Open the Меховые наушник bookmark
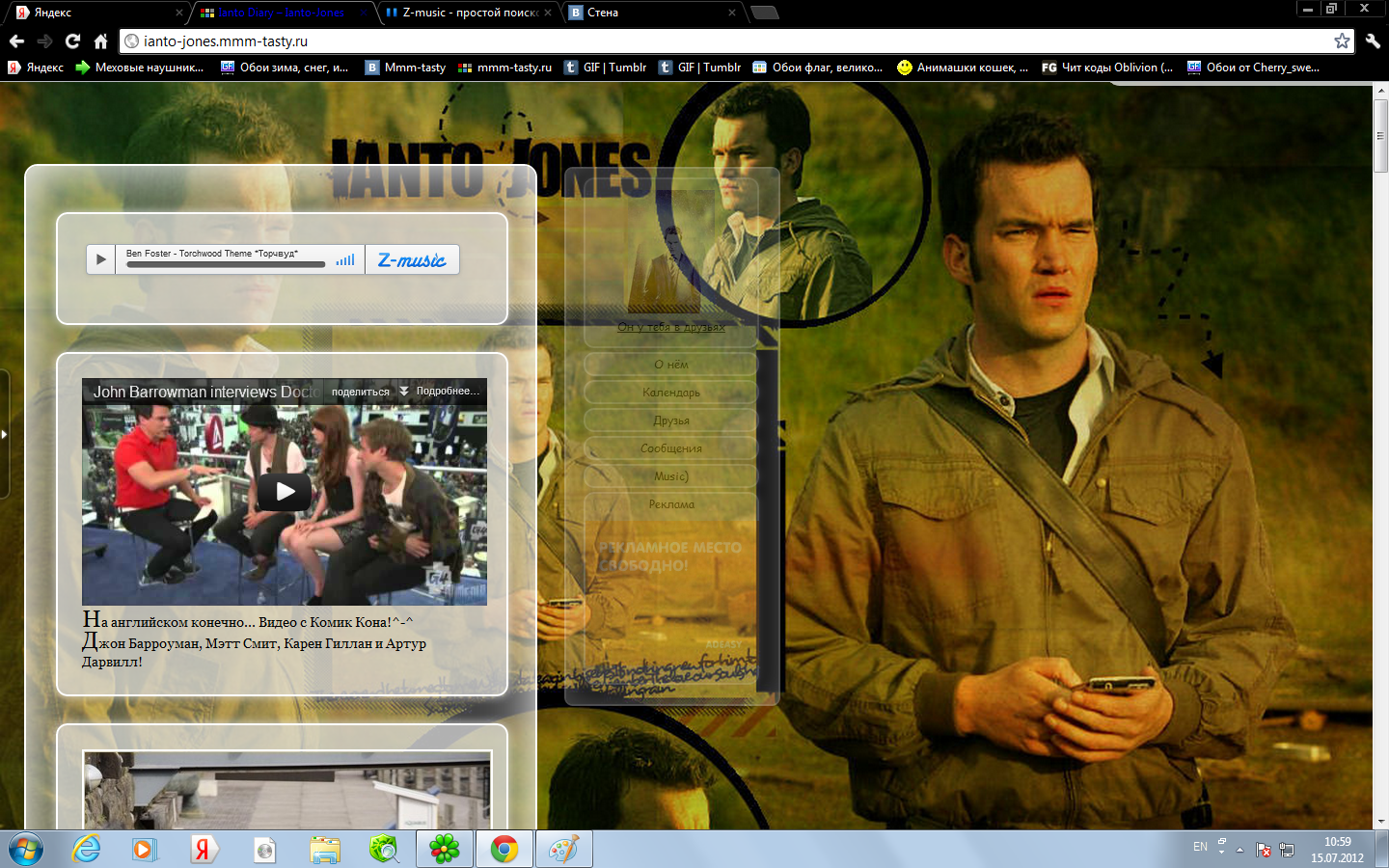 pyautogui.click(x=140, y=68)
